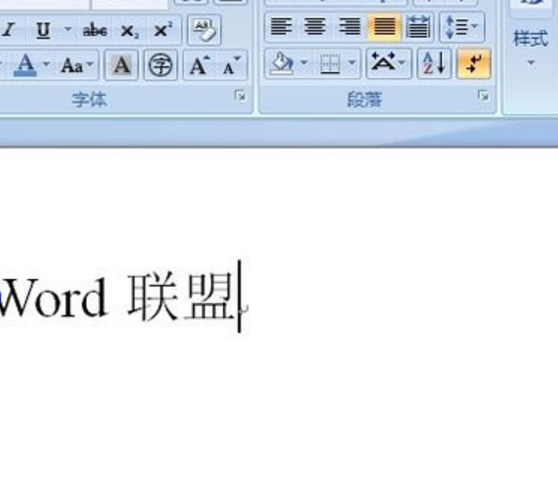This screenshot has width=558, height=497.
Task: Open underline style dropdown arrow
Action: (68, 30)
